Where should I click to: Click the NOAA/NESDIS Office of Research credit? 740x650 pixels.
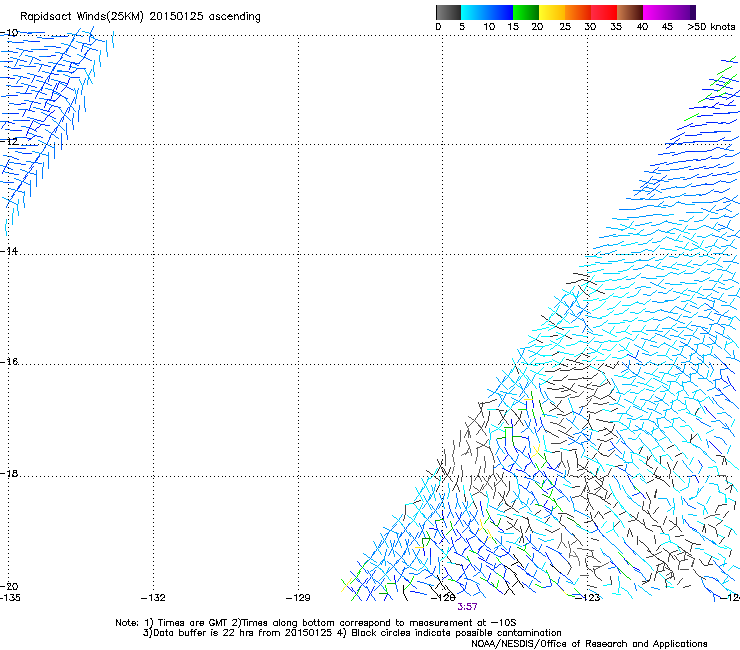[589, 644]
